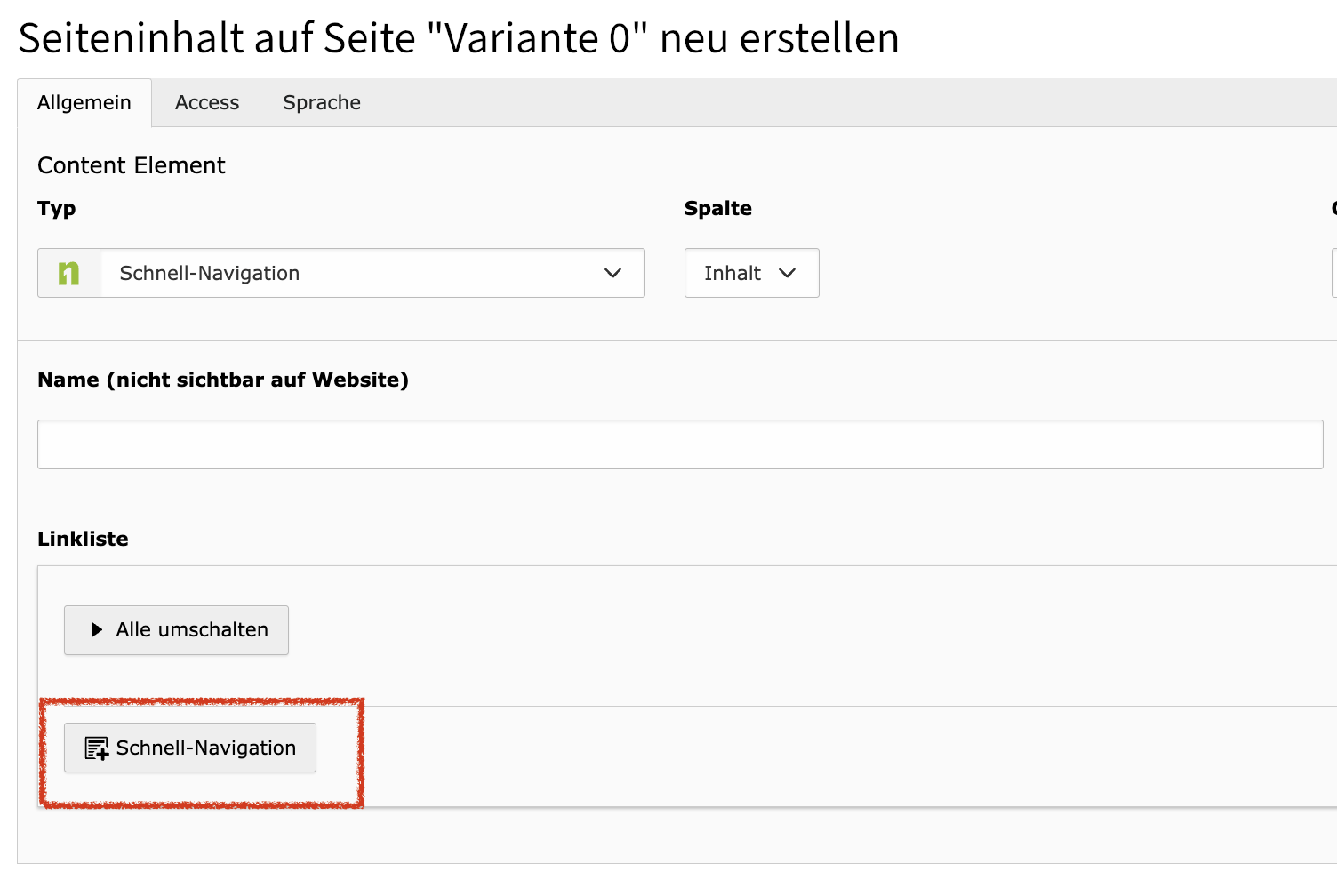Click the Content Element heading
Viewport: 1337px width, 896px height.
(132, 166)
